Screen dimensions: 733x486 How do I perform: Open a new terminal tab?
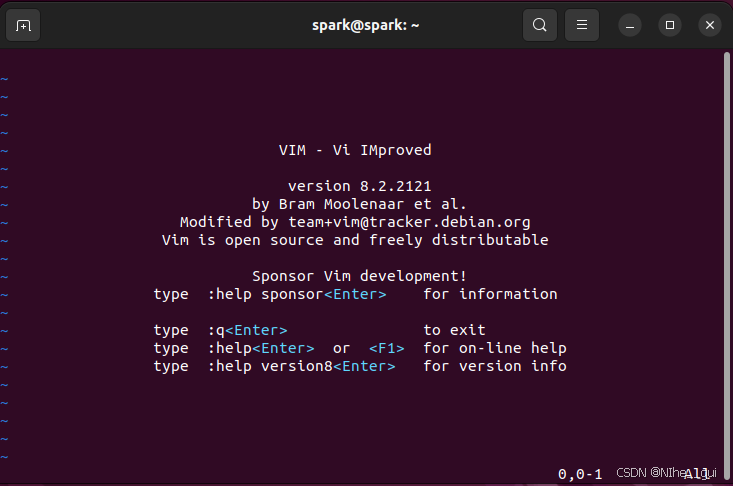point(23,25)
